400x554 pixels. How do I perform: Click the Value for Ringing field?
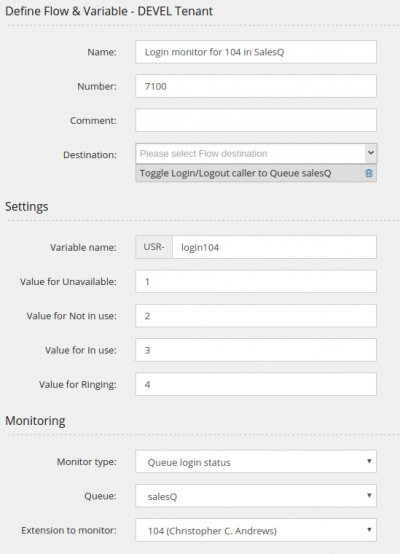256,384
